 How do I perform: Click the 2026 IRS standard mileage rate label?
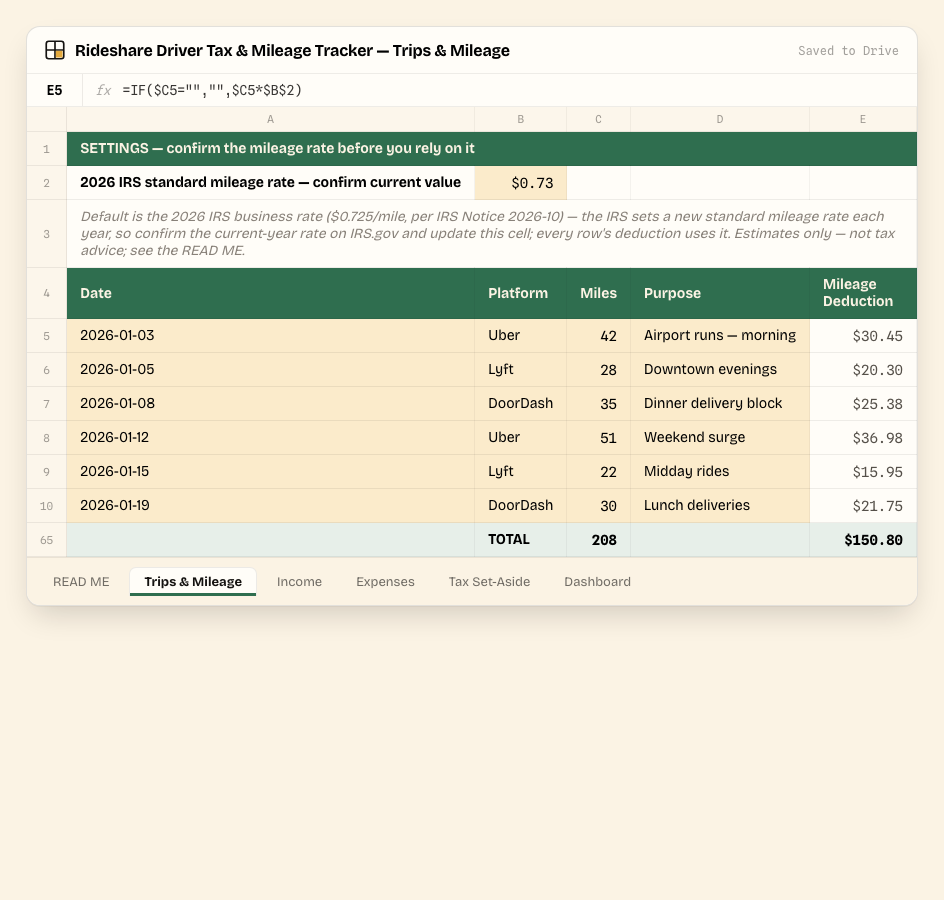coord(270,182)
